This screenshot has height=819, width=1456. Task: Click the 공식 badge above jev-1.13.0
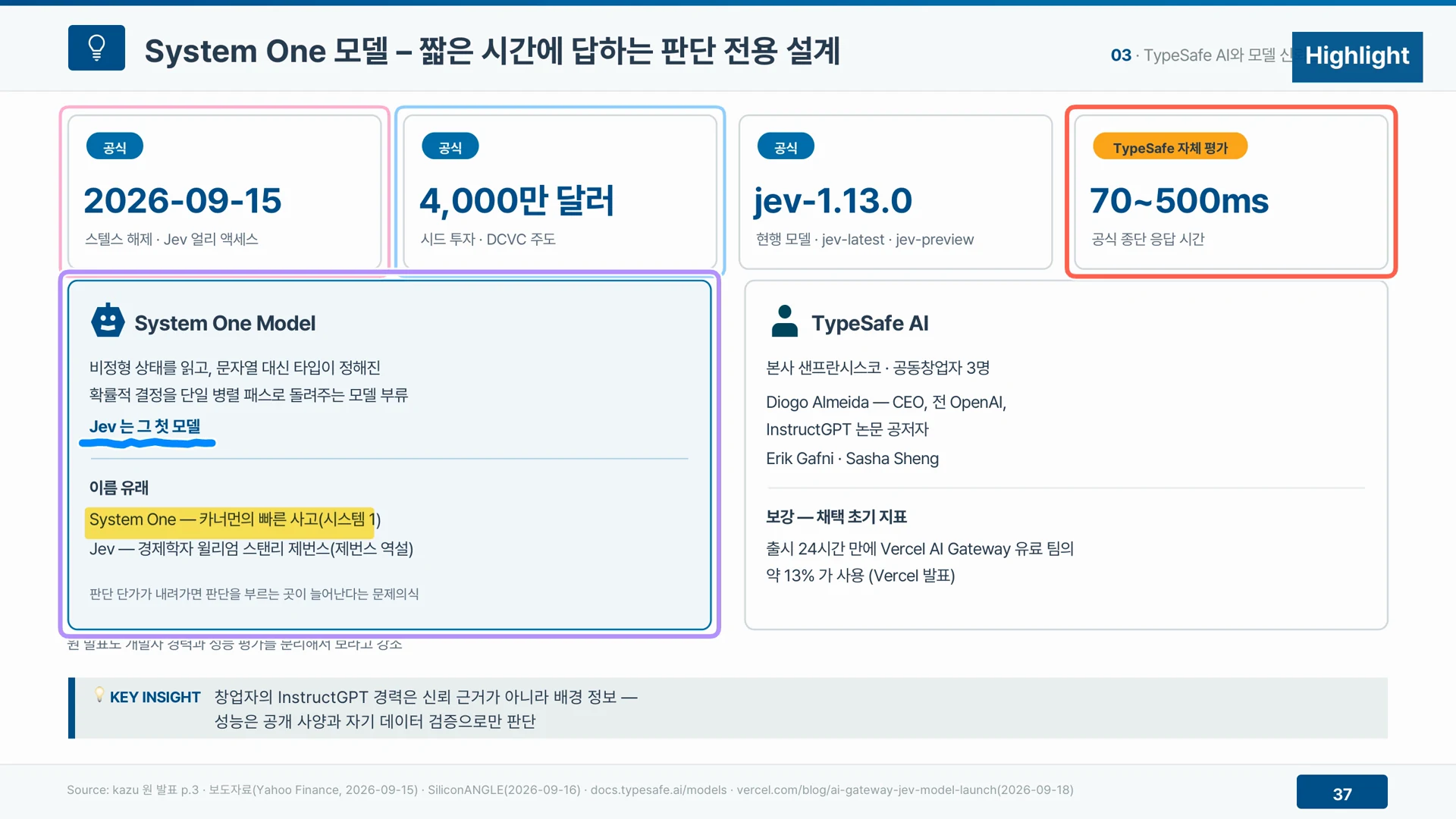click(786, 147)
